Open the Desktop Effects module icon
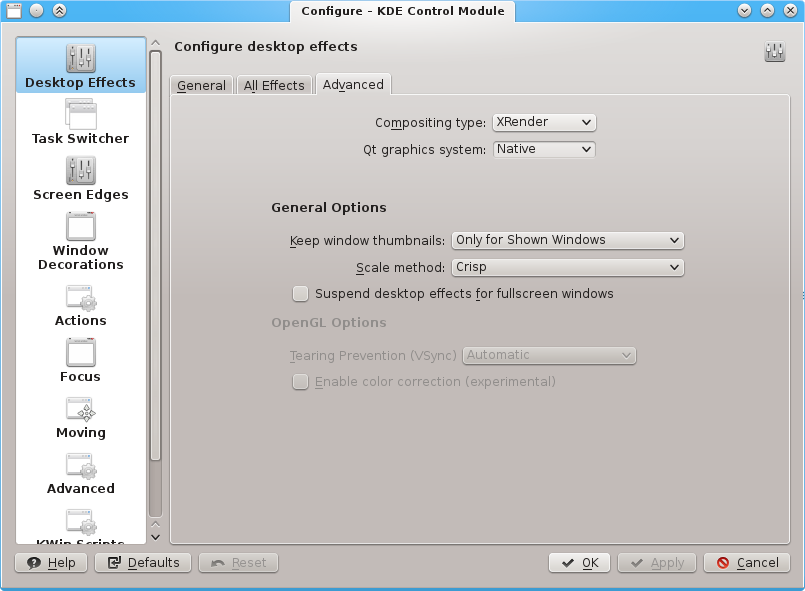 [x=81, y=58]
